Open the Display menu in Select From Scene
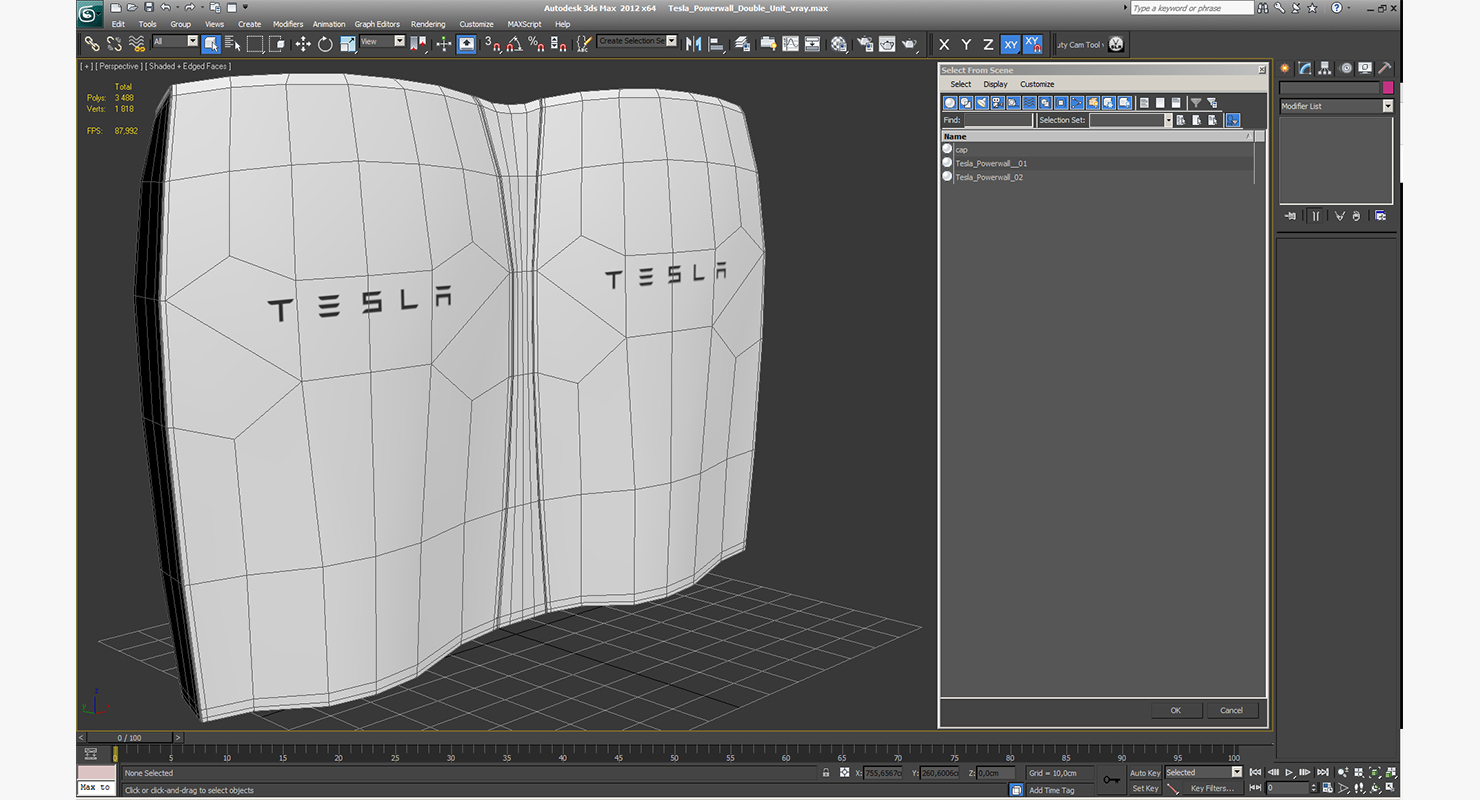 (x=995, y=84)
